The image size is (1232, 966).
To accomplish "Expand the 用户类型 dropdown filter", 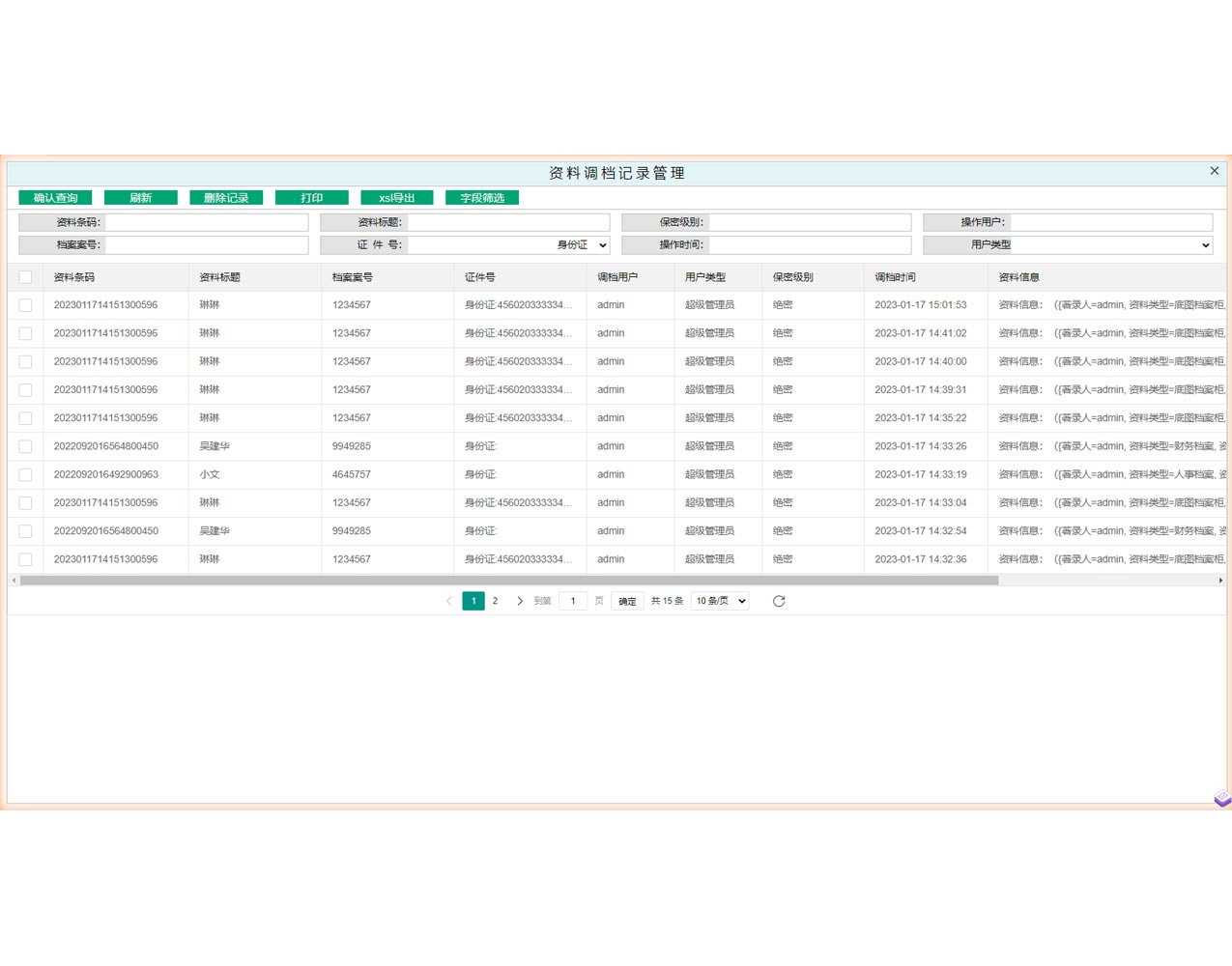I will pyautogui.click(x=1068, y=245).
